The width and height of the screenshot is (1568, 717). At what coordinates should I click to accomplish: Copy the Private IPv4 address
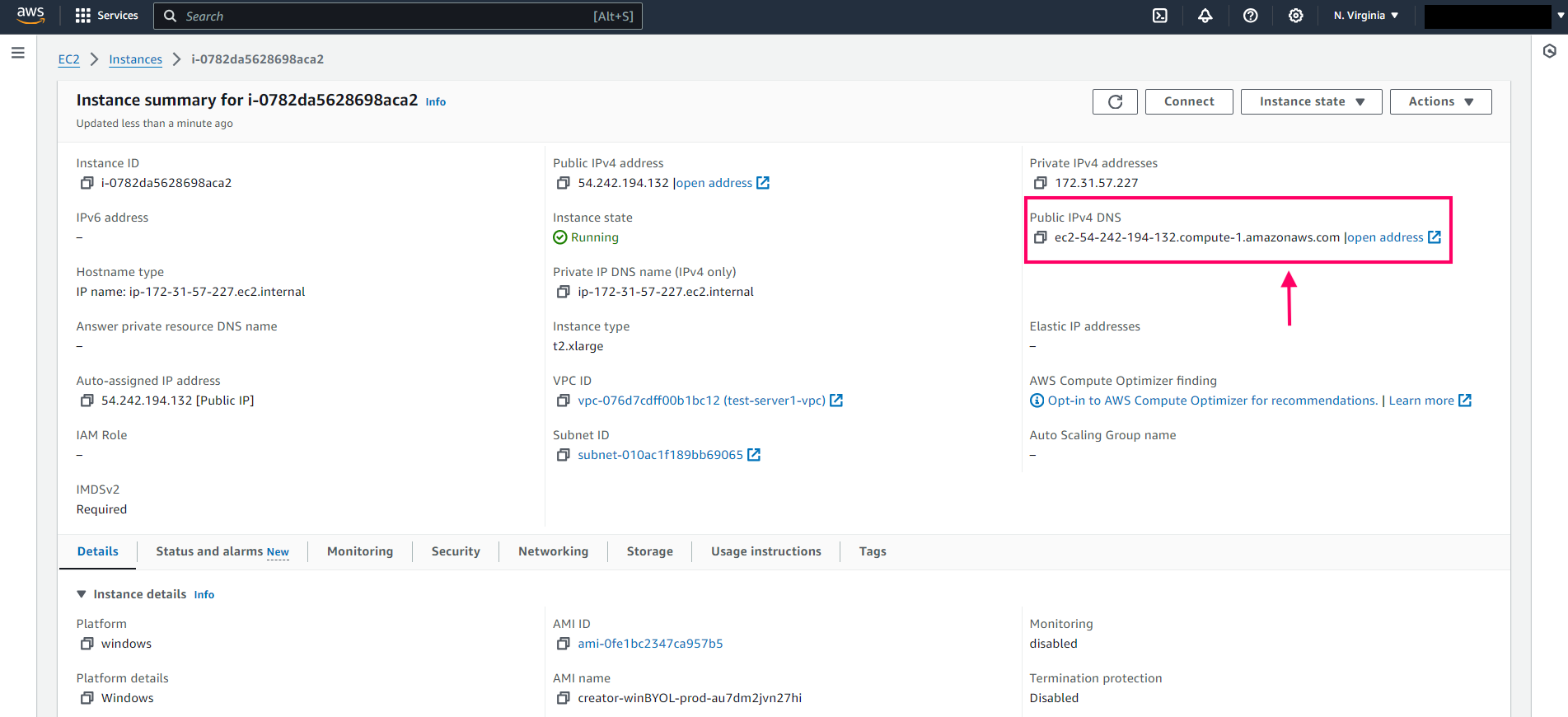click(x=1040, y=183)
